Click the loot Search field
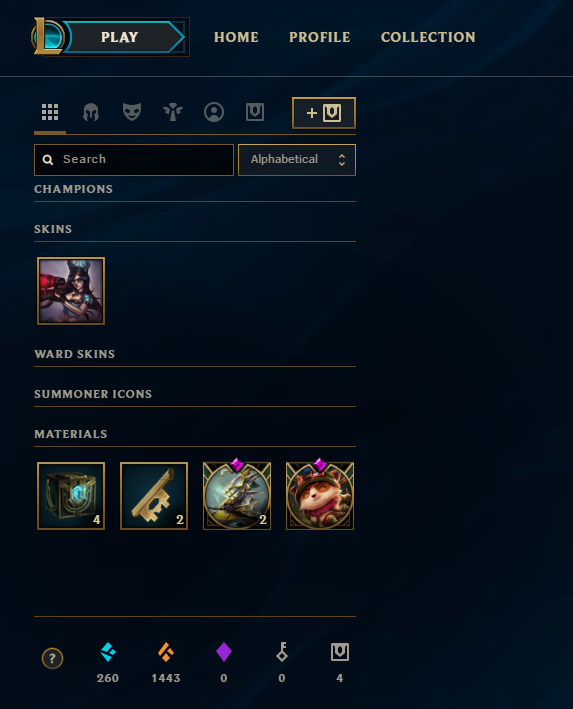Viewport: 573px width, 709px height. [134, 160]
